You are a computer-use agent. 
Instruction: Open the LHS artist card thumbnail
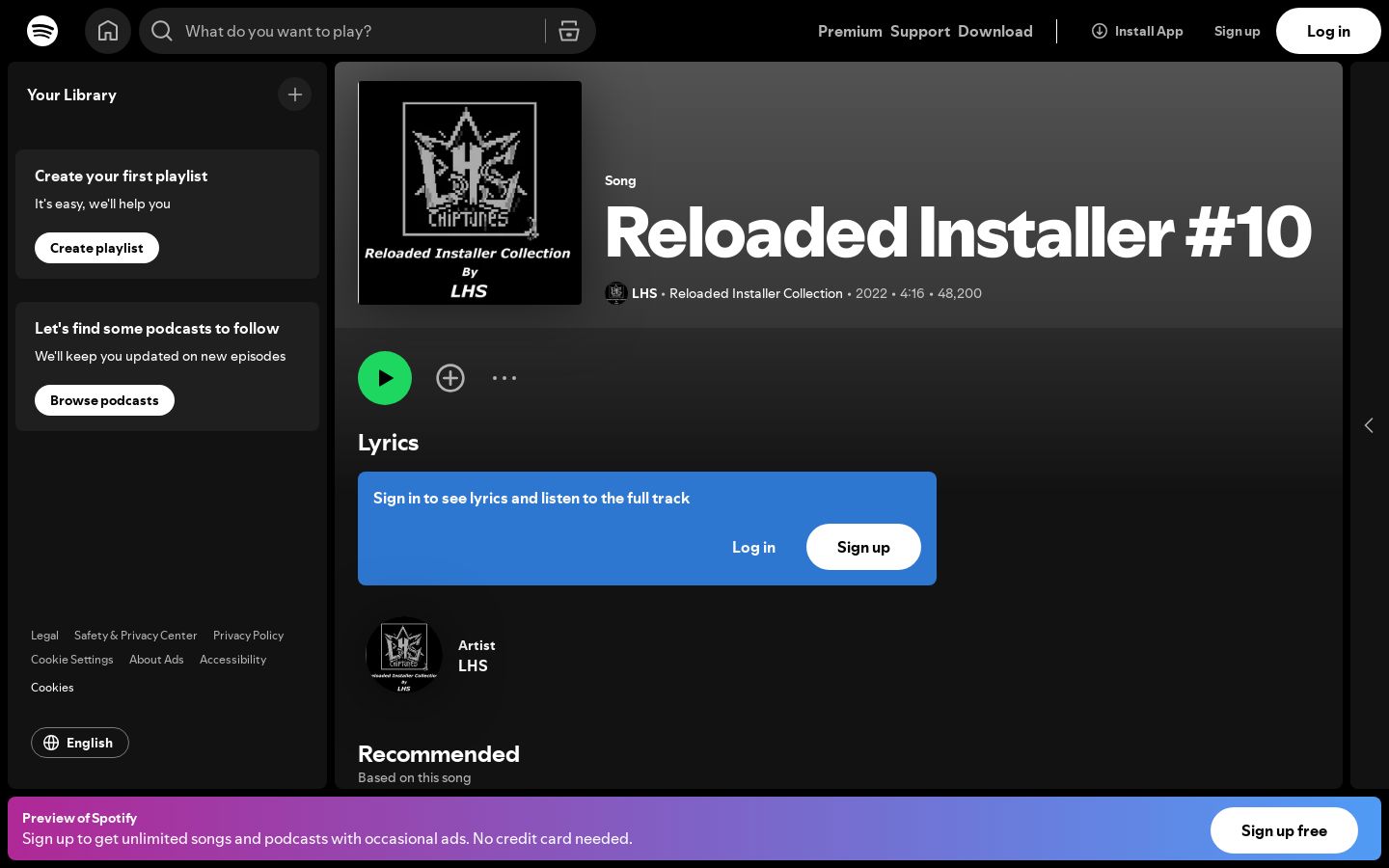click(x=404, y=656)
